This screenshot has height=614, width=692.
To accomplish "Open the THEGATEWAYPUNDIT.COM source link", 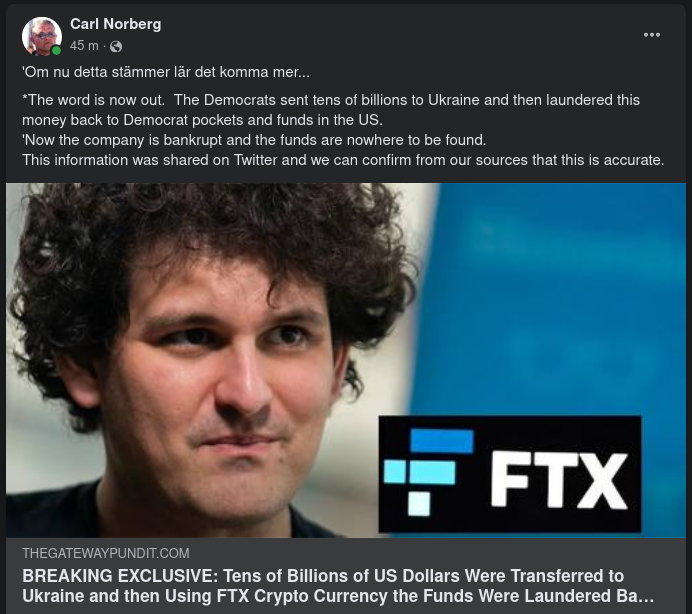I will tap(105, 553).
